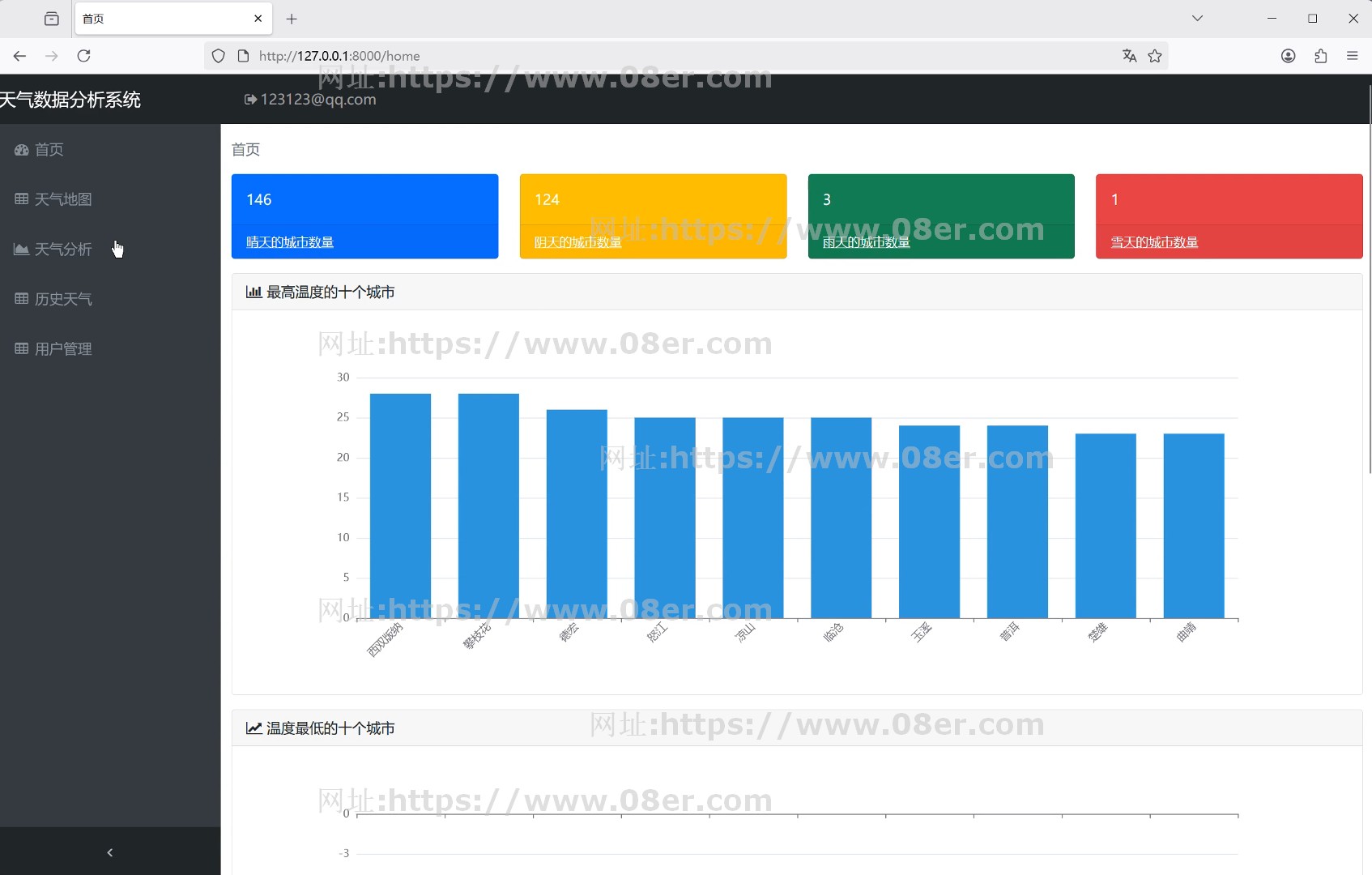The image size is (1372, 875).
Task: Click the line-chart icon beside 温度最低的十个城市
Action: tap(254, 728)
